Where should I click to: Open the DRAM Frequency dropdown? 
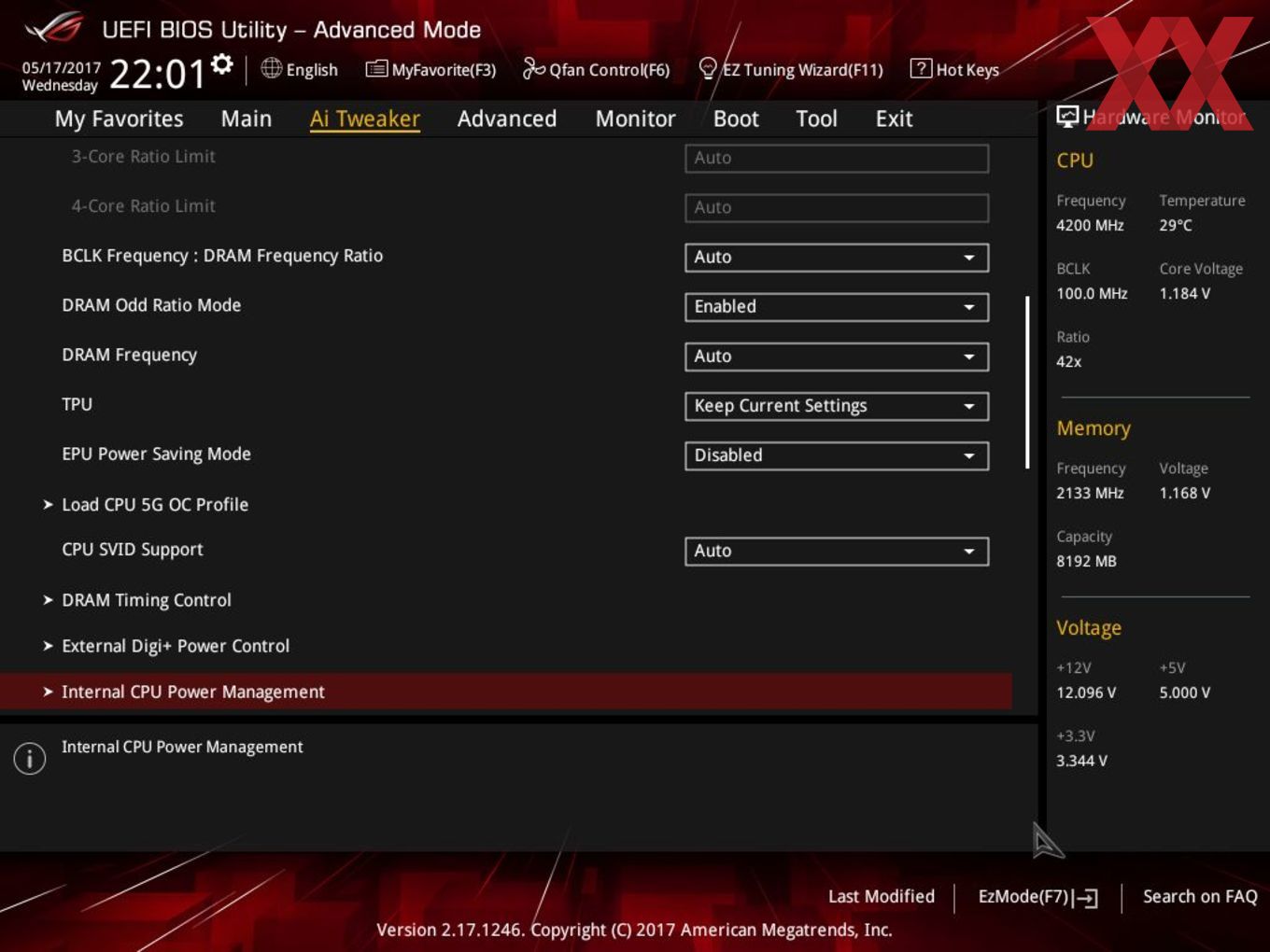click(x=837, y=357)
